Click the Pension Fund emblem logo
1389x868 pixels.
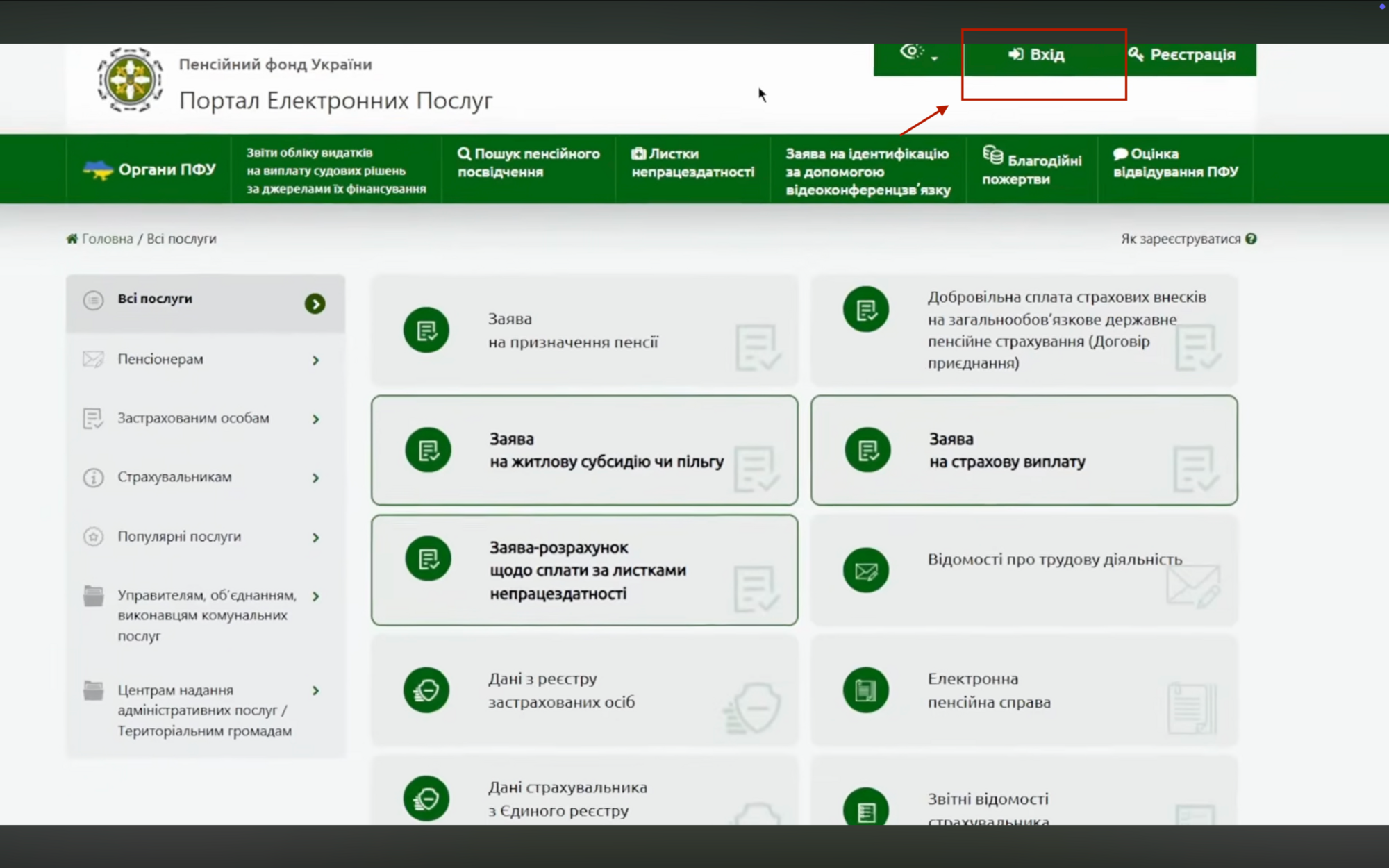click(x=130, y=80)
